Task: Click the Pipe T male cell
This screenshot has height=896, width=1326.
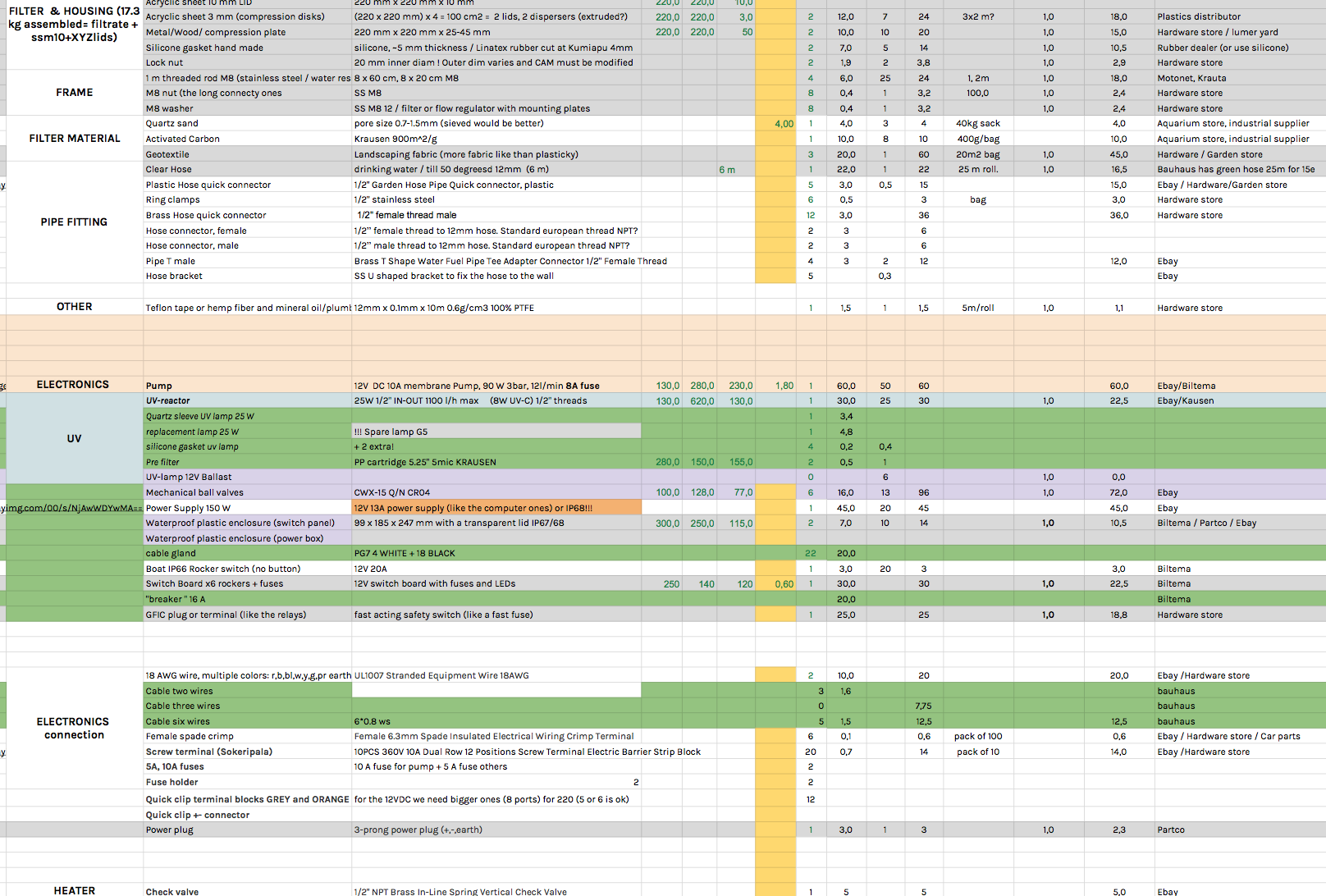Action: pos(248,262)
